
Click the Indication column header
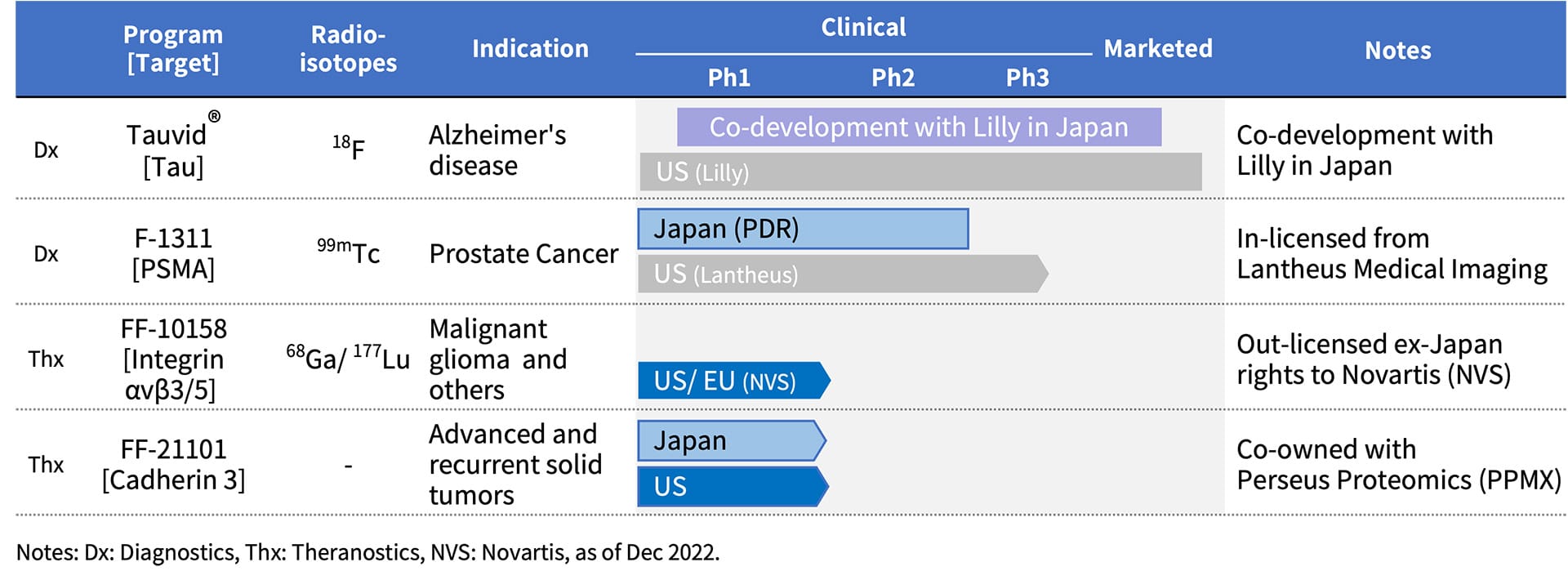(530, 48)
